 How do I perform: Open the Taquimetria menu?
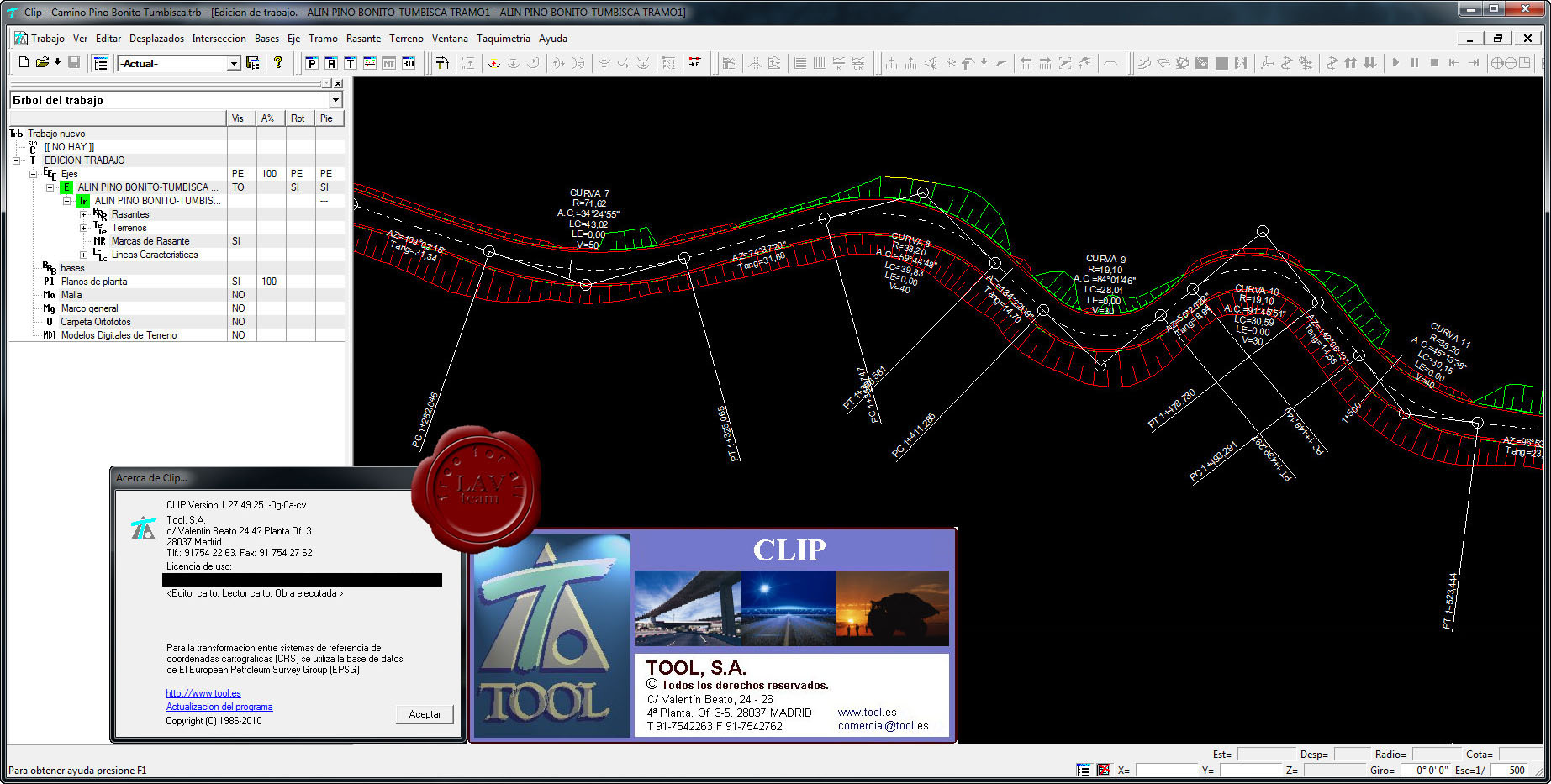click(x=503, y=39)
